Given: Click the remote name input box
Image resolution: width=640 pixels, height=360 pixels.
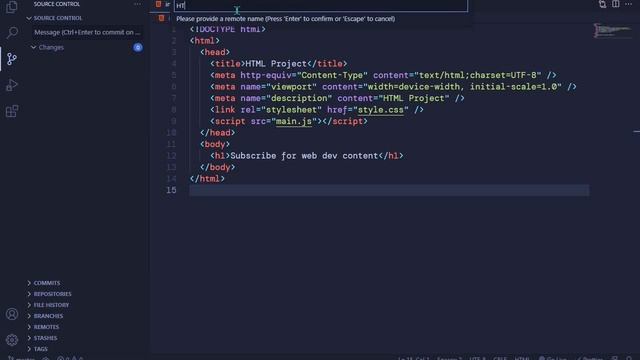Looking at the screenshot, I should tap(321, 6).
